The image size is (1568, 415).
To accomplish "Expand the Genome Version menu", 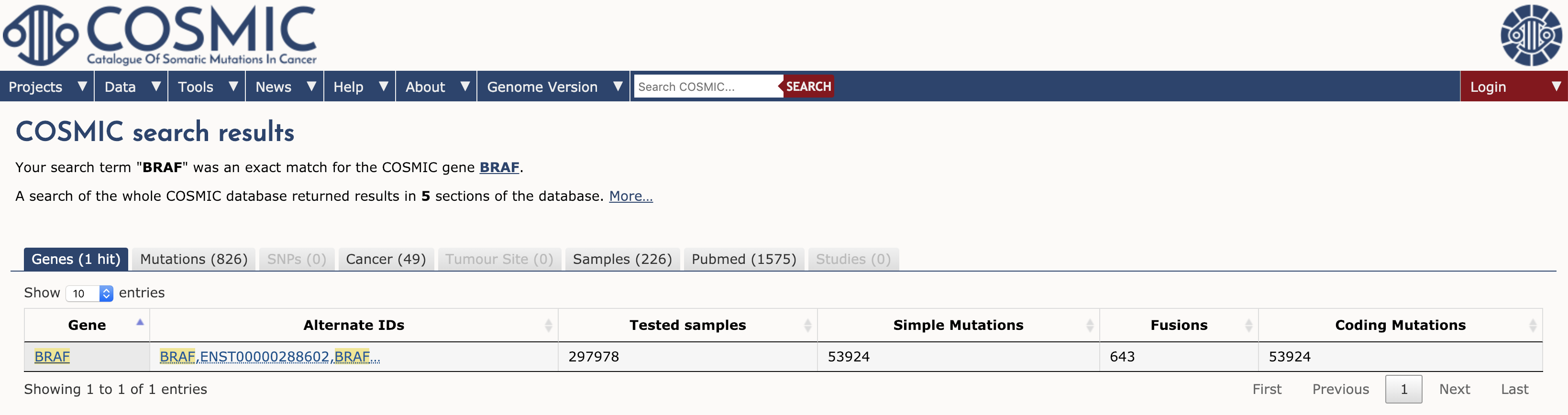I will 553,87.
